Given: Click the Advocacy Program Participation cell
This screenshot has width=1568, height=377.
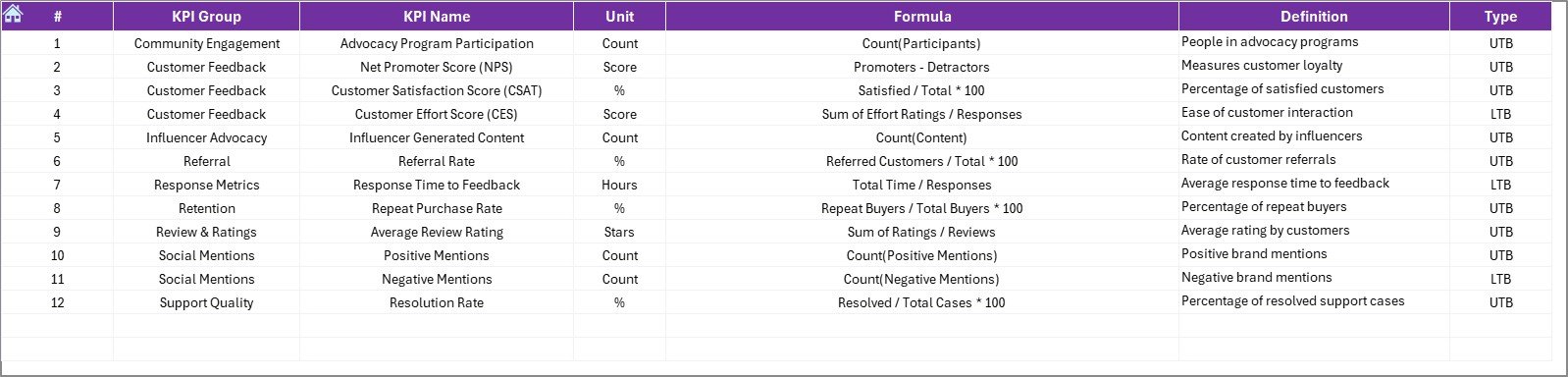Looking at the screenshot, I should [437, 43].
